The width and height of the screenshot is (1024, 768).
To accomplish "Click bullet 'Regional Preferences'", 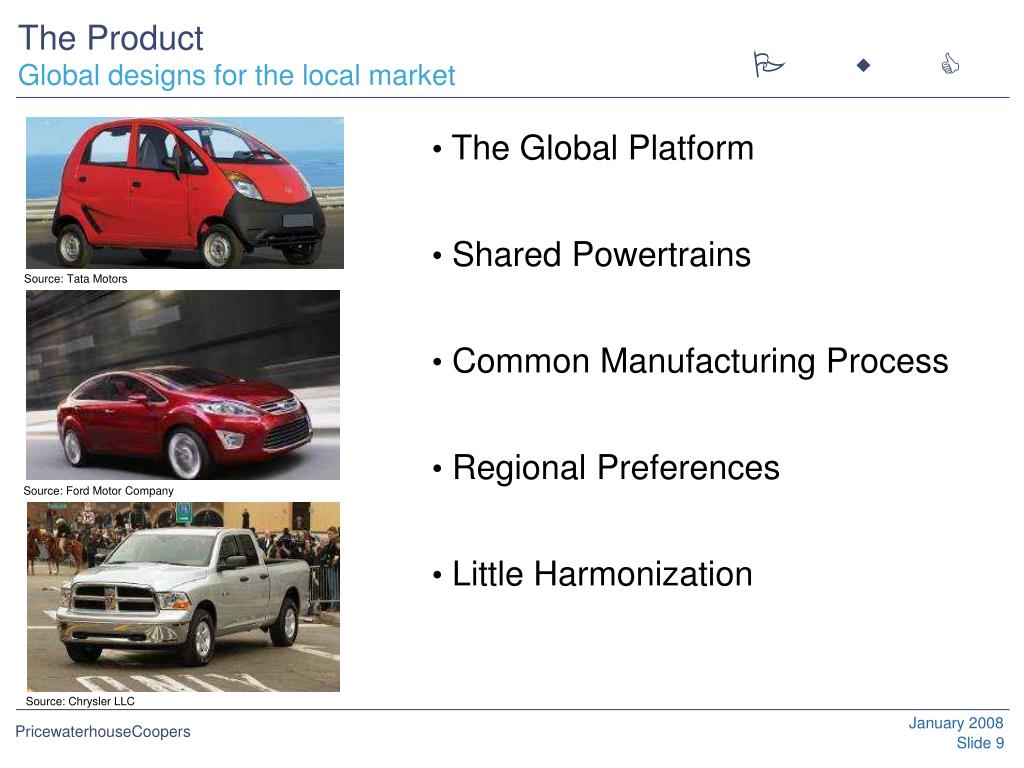I will (x=616, y=468).
